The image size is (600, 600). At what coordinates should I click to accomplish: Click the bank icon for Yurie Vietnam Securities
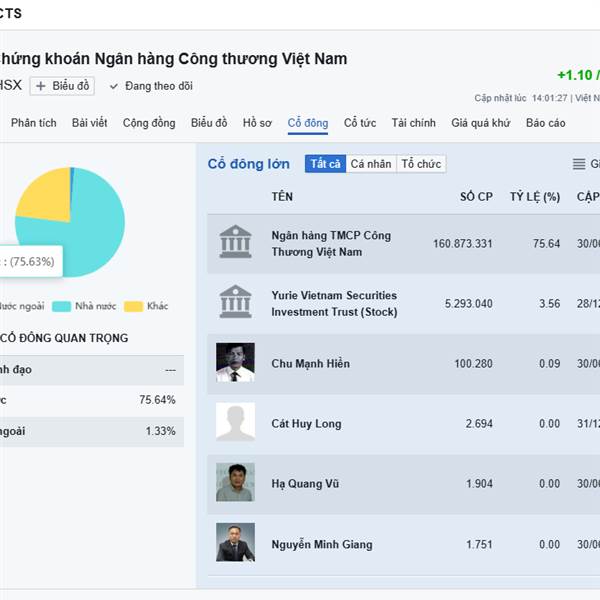(235, 302)
